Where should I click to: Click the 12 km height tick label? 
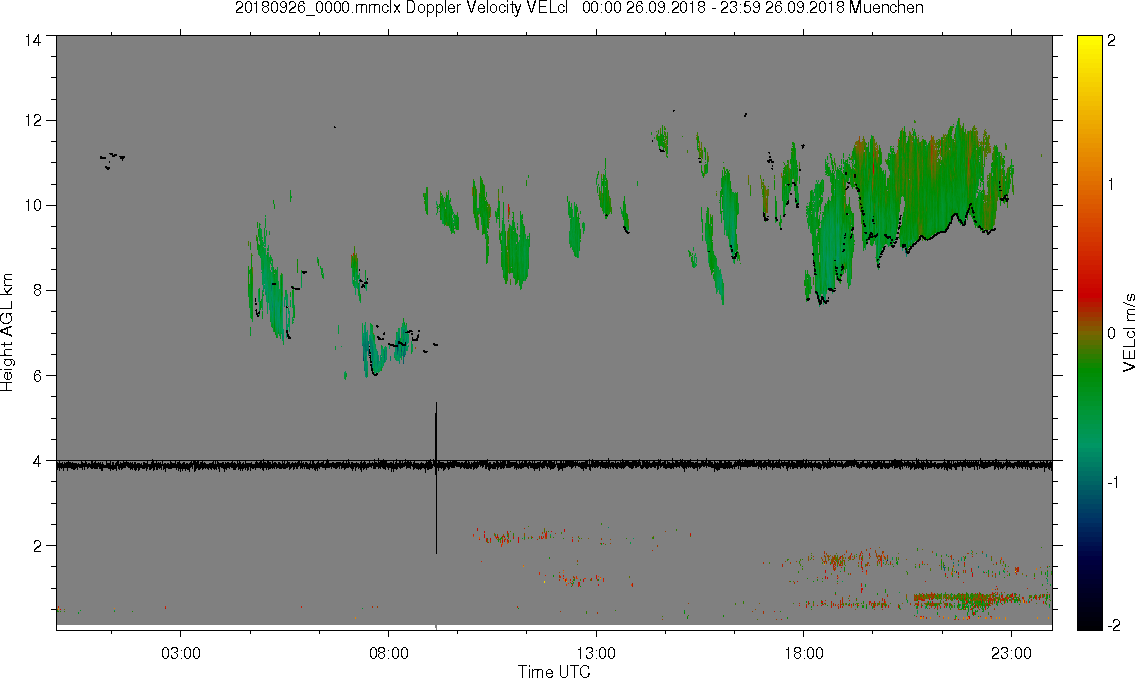click(x=33, y=120)
